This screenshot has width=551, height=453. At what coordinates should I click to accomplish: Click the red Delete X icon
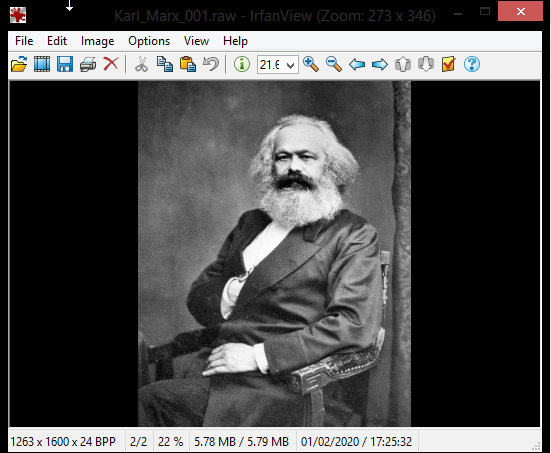pyautogui.click(x=111, y=64)
